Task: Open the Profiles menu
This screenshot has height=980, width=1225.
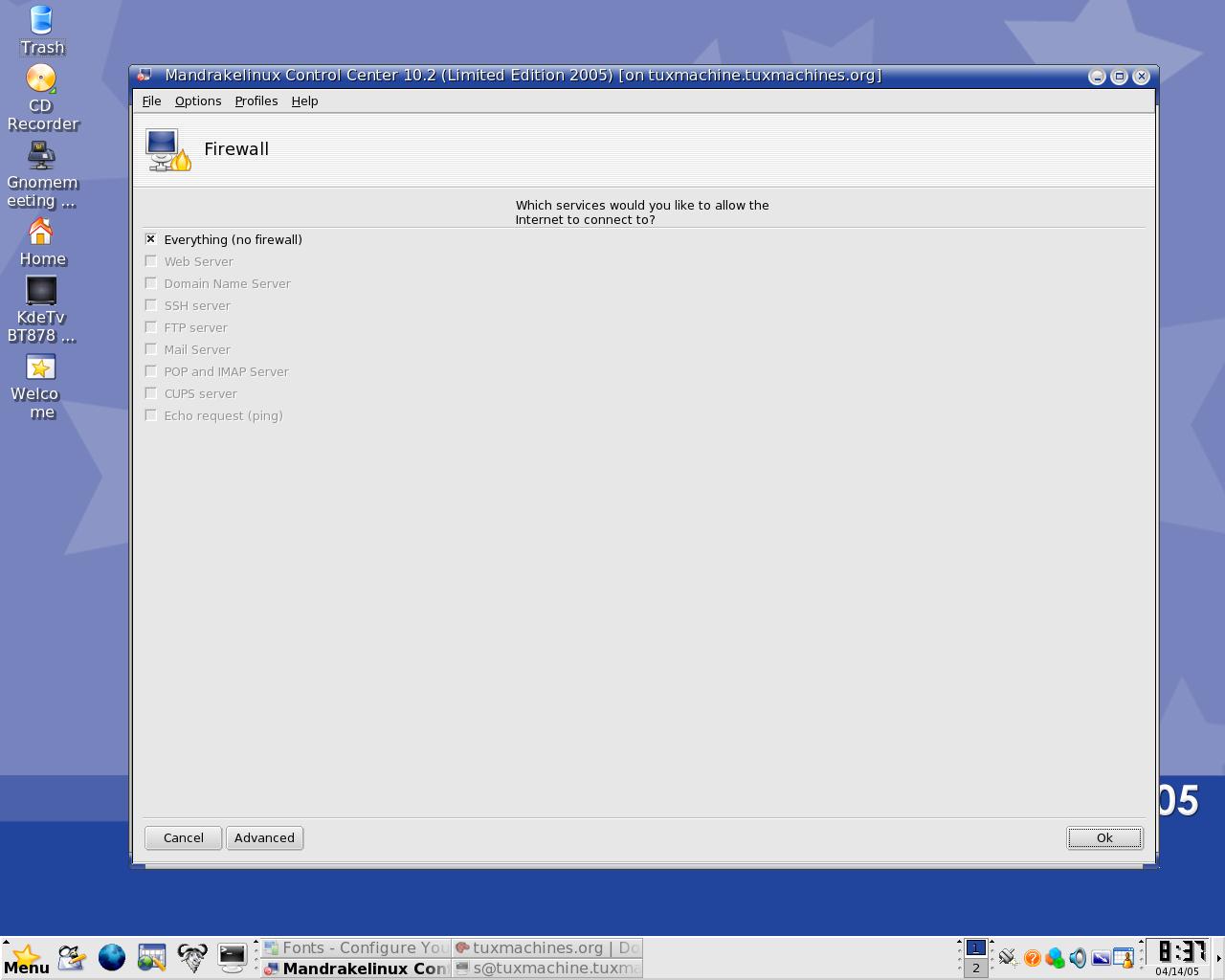Action: pos(256,100)
